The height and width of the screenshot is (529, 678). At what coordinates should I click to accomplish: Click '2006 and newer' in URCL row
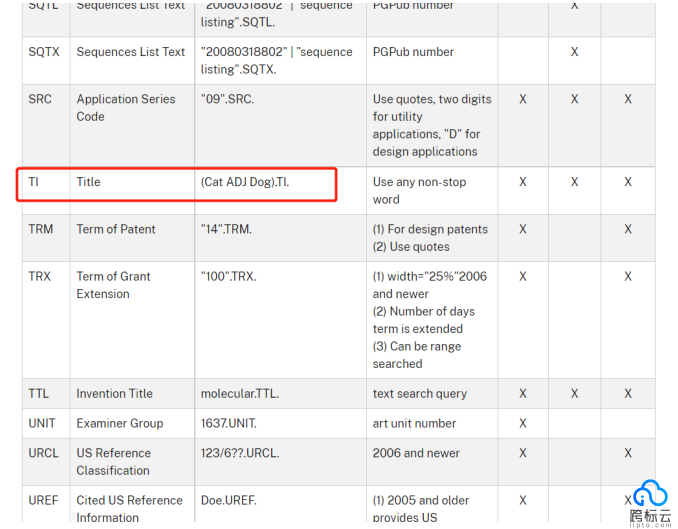pyautogui.click(x=416, y=453)
